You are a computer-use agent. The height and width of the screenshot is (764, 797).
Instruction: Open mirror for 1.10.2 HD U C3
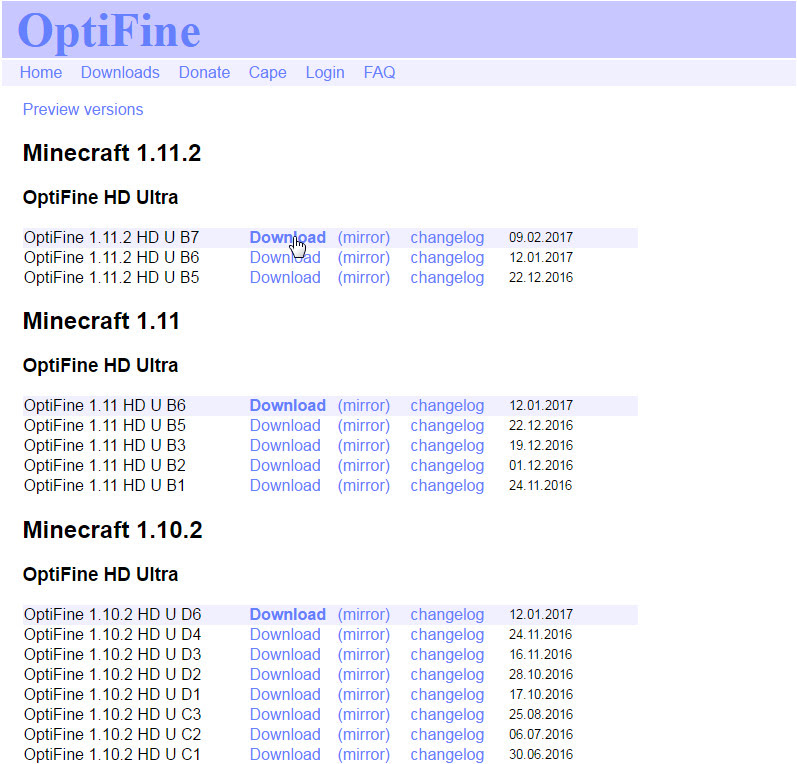(x=364, y=714)
